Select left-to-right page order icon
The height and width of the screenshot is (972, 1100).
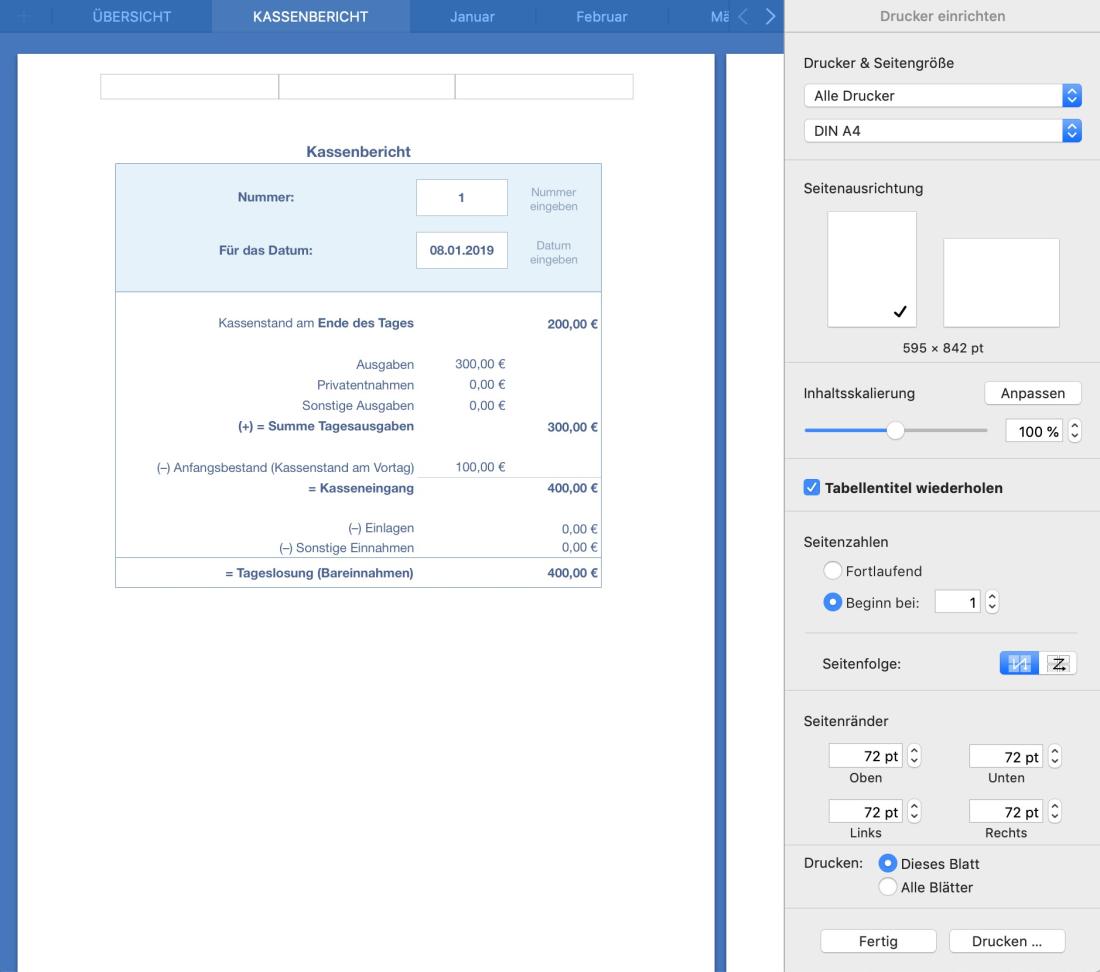coord(1057,663)
